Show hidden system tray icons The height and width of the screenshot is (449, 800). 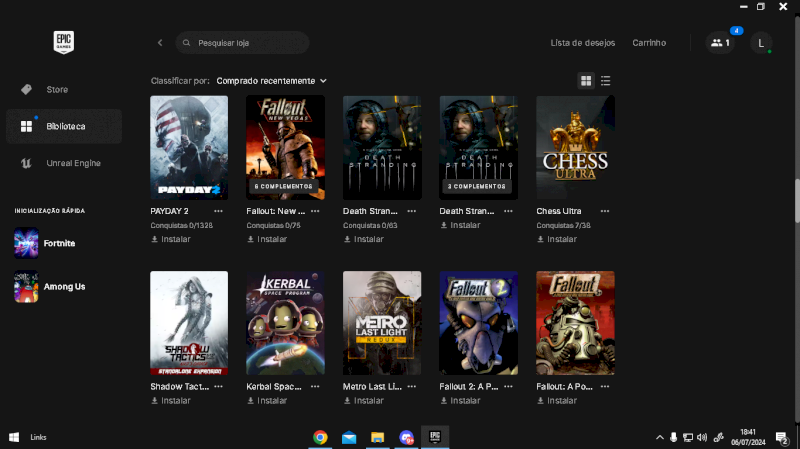660,437
